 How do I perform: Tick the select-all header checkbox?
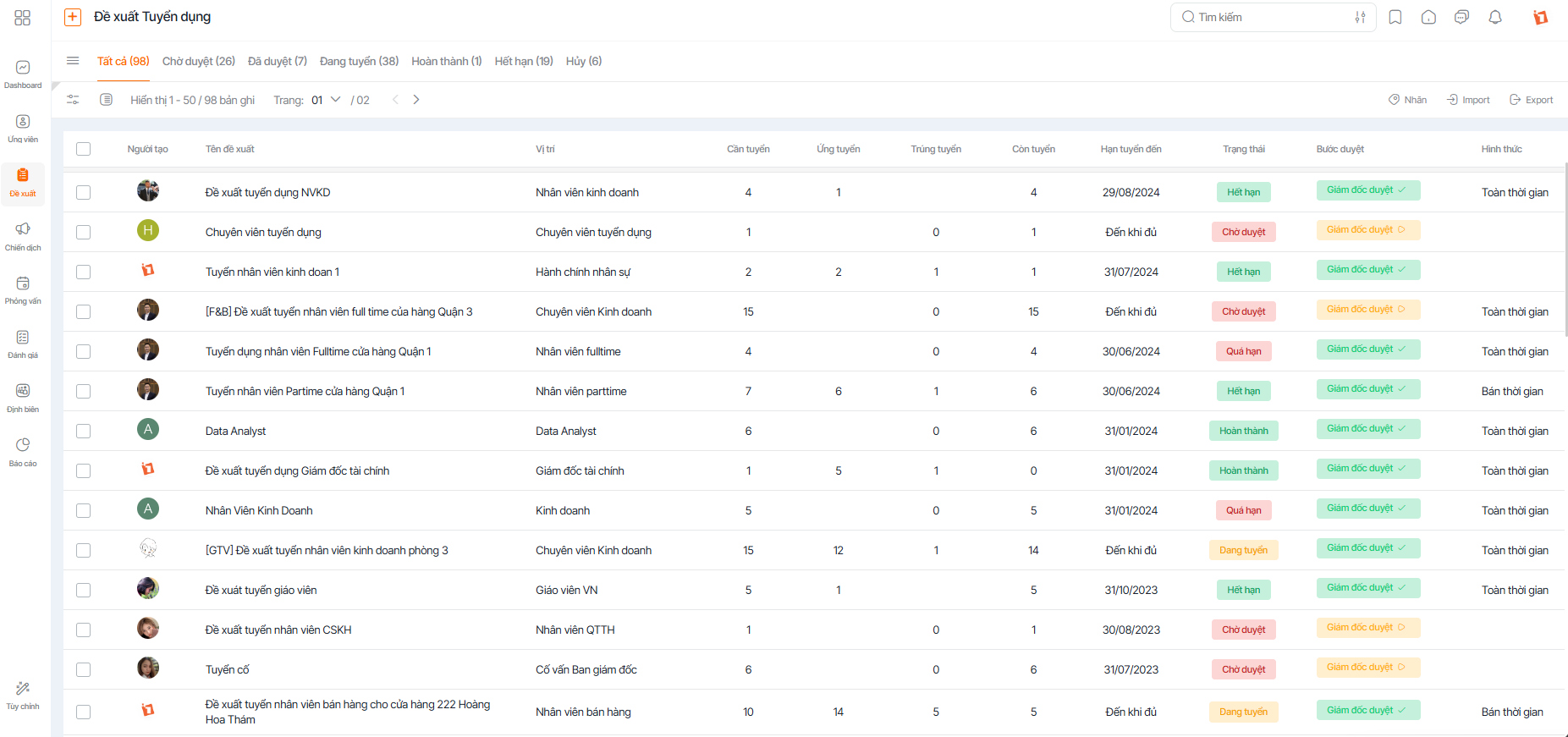click(x=83, y=149)
